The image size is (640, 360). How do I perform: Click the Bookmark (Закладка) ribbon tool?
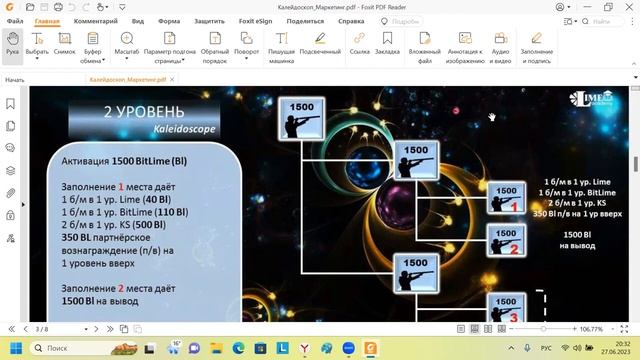tap(387, 43)
